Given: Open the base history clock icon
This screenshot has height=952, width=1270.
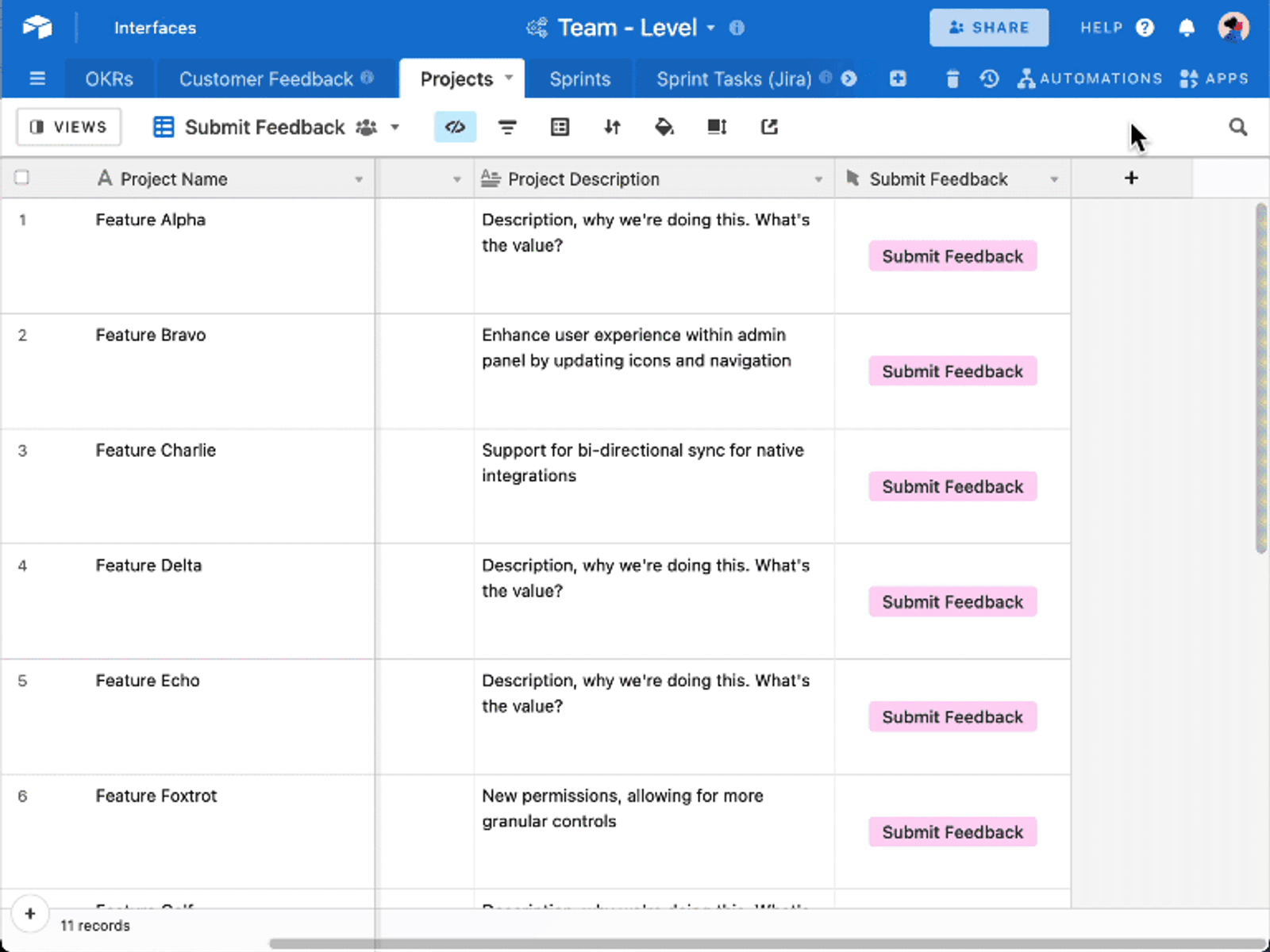Looking at the screenshot, I should [x=989, y=79].
